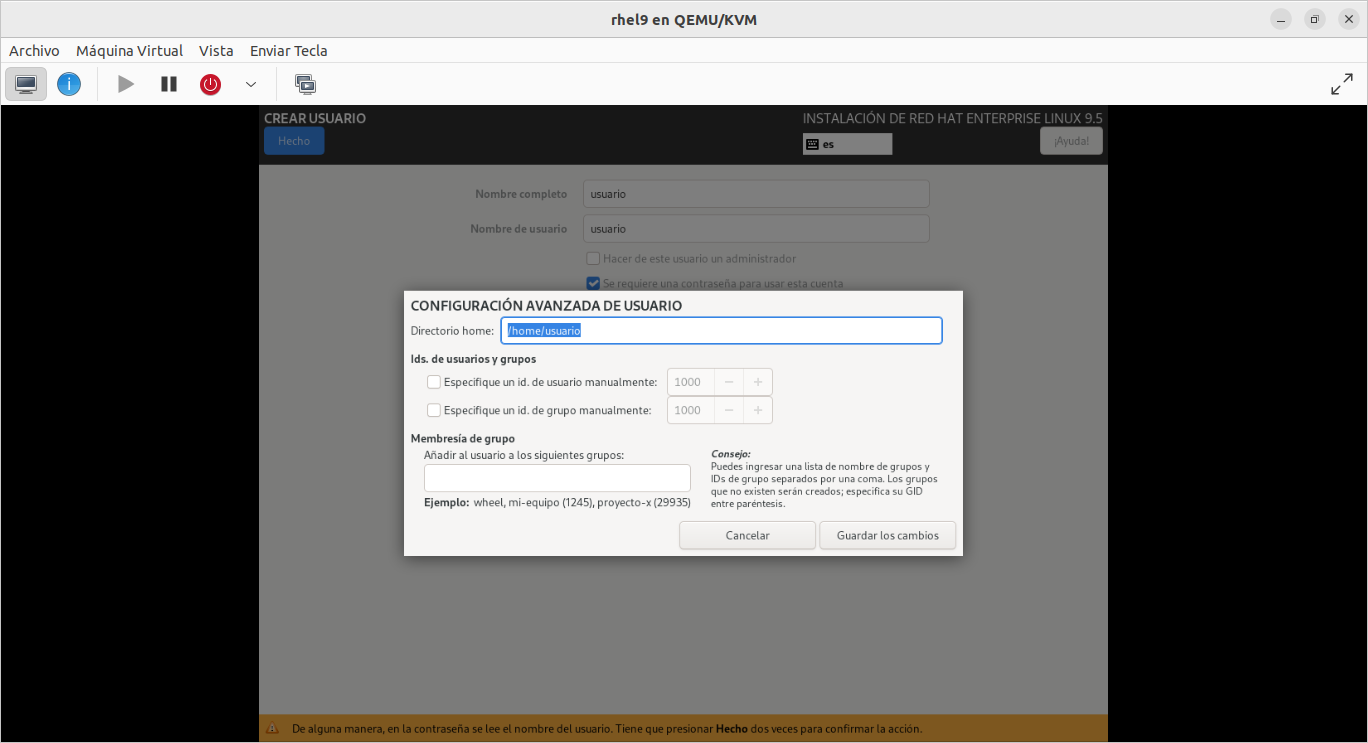Click the blue Hecho button

tap(294, 141)
